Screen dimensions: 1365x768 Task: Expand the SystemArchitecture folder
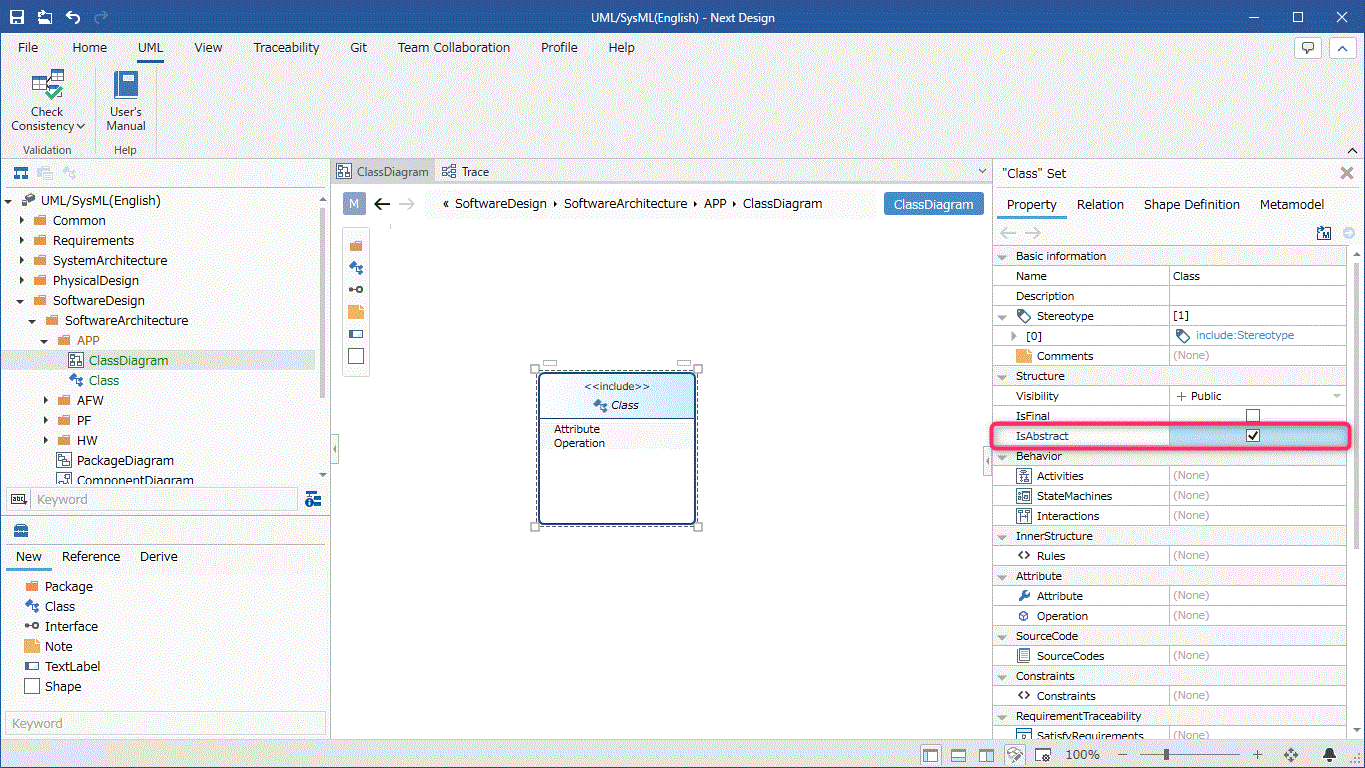(x=21, y=260)
